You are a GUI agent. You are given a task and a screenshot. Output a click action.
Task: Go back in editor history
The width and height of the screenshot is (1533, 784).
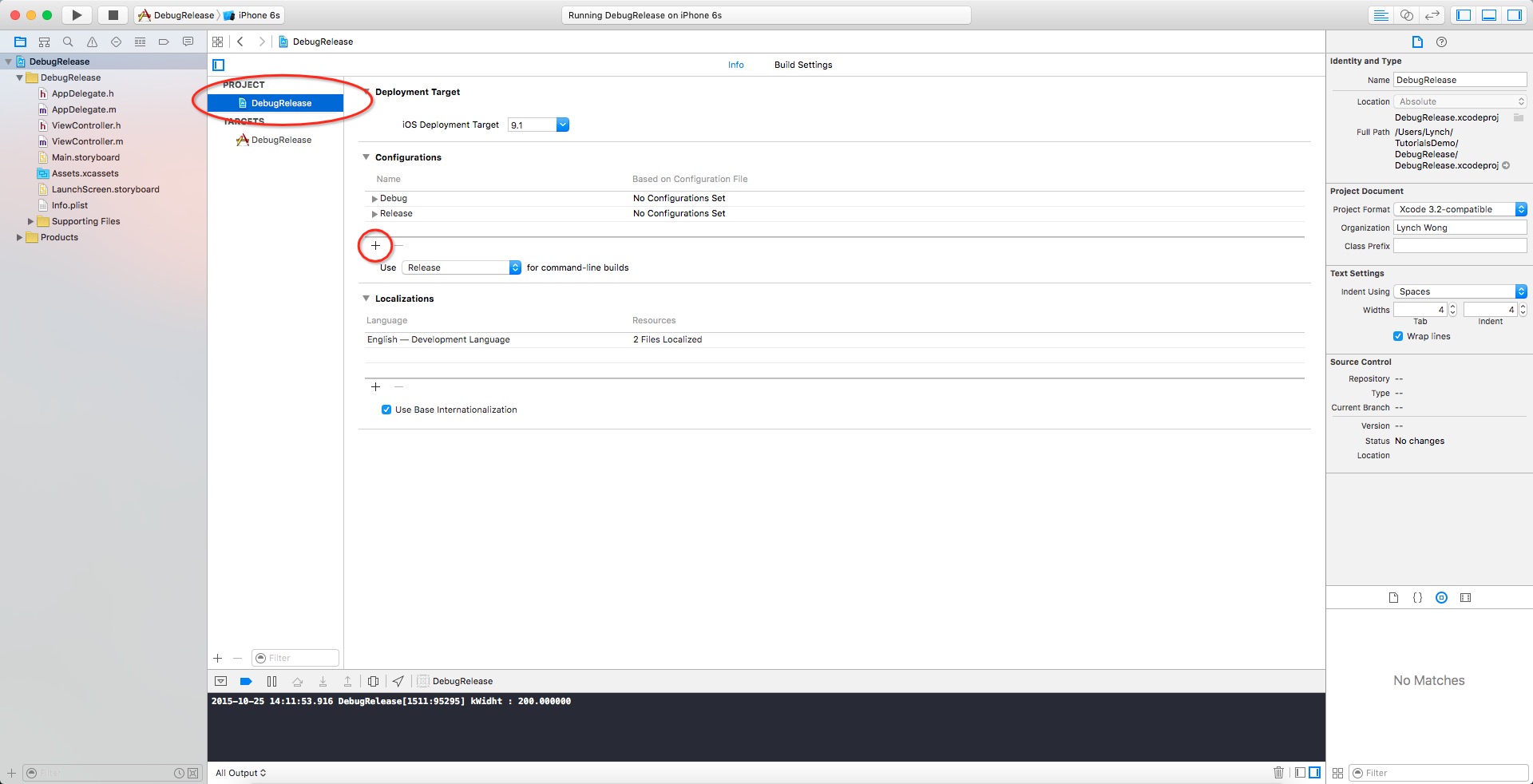click(240, 42)
